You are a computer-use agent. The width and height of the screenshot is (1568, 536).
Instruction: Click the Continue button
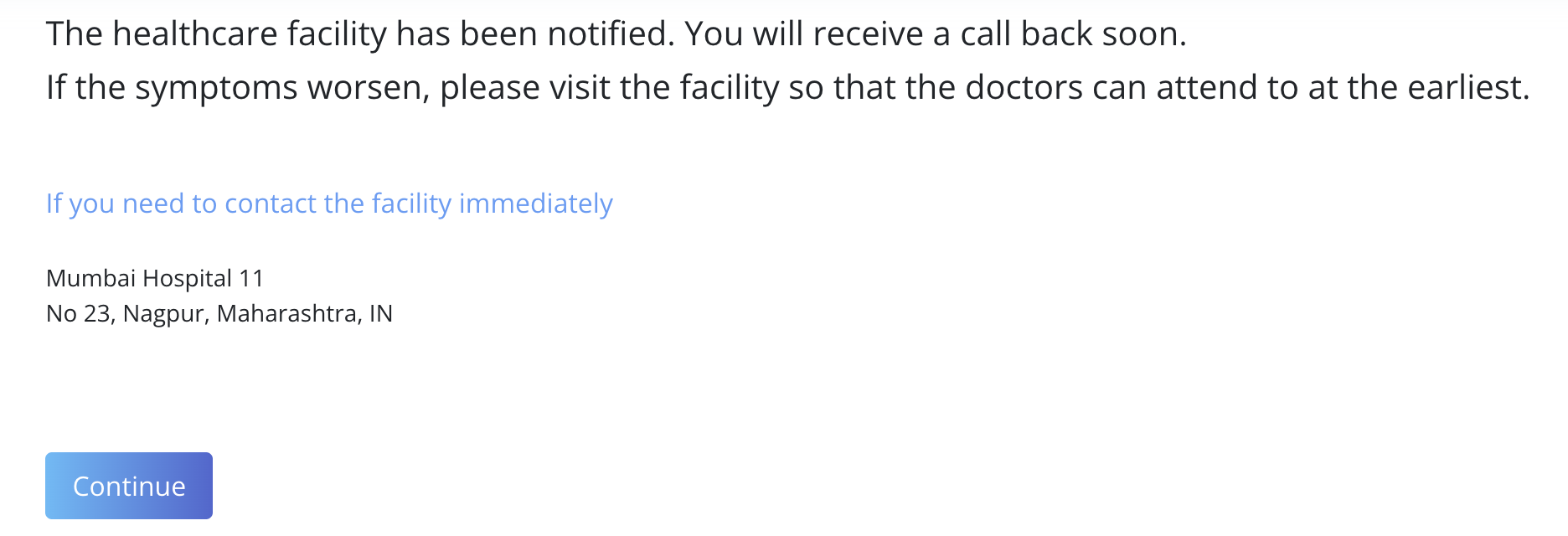point(129,486)
